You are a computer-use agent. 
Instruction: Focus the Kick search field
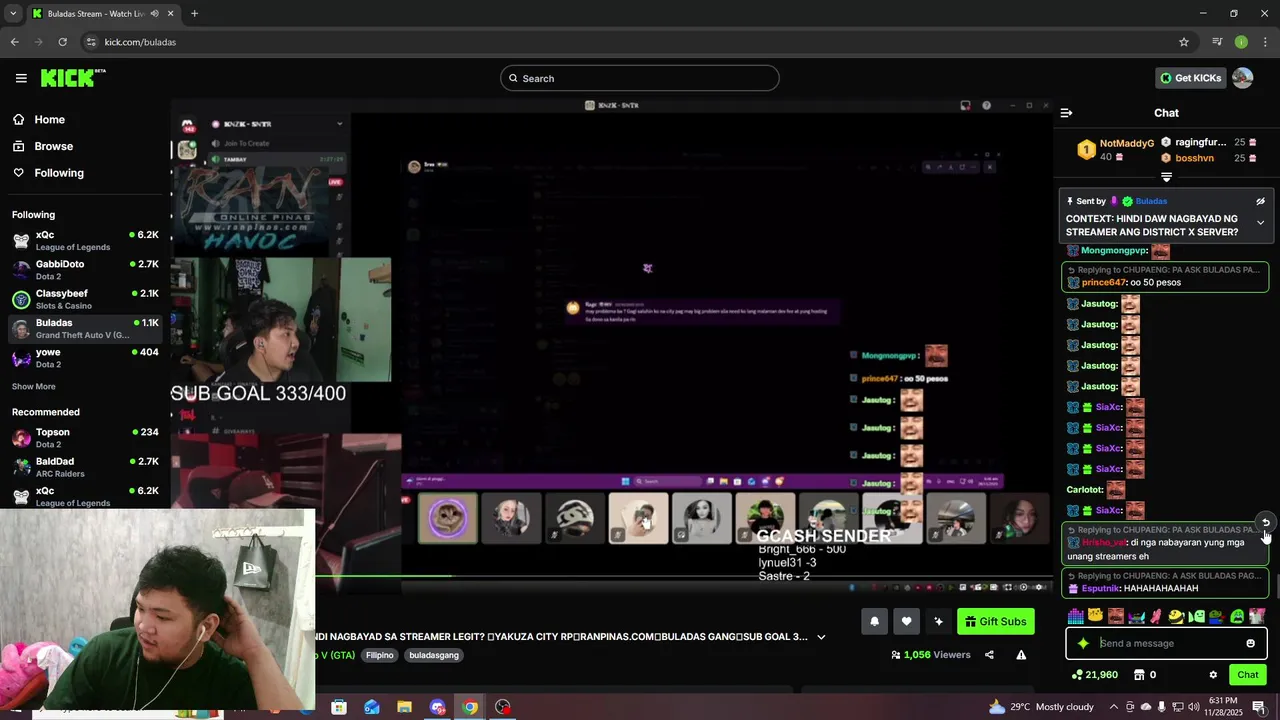click(x=640, y=78)
